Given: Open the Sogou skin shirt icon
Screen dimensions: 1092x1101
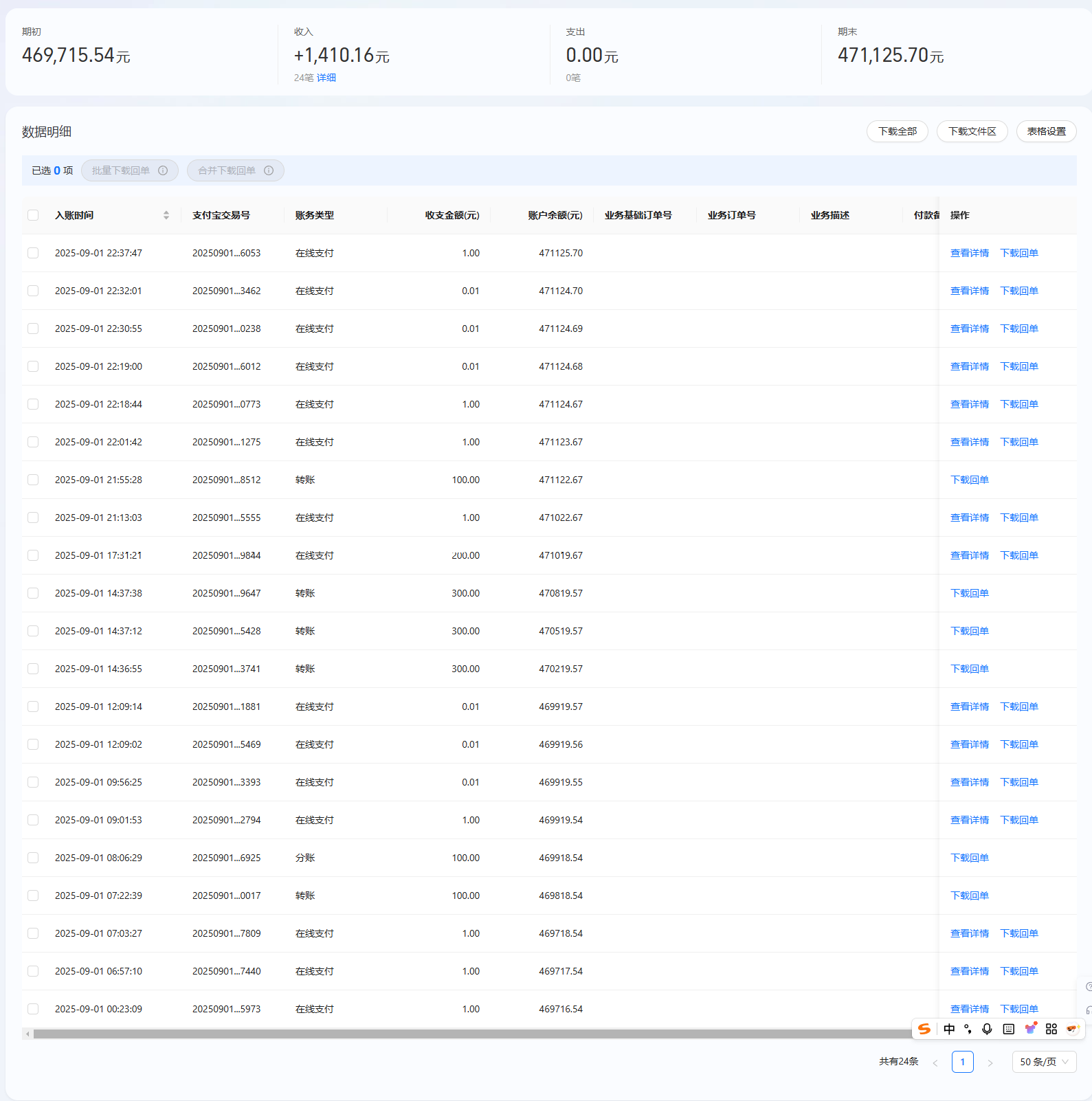Looking at the screenshot, I should 1030,1029.
